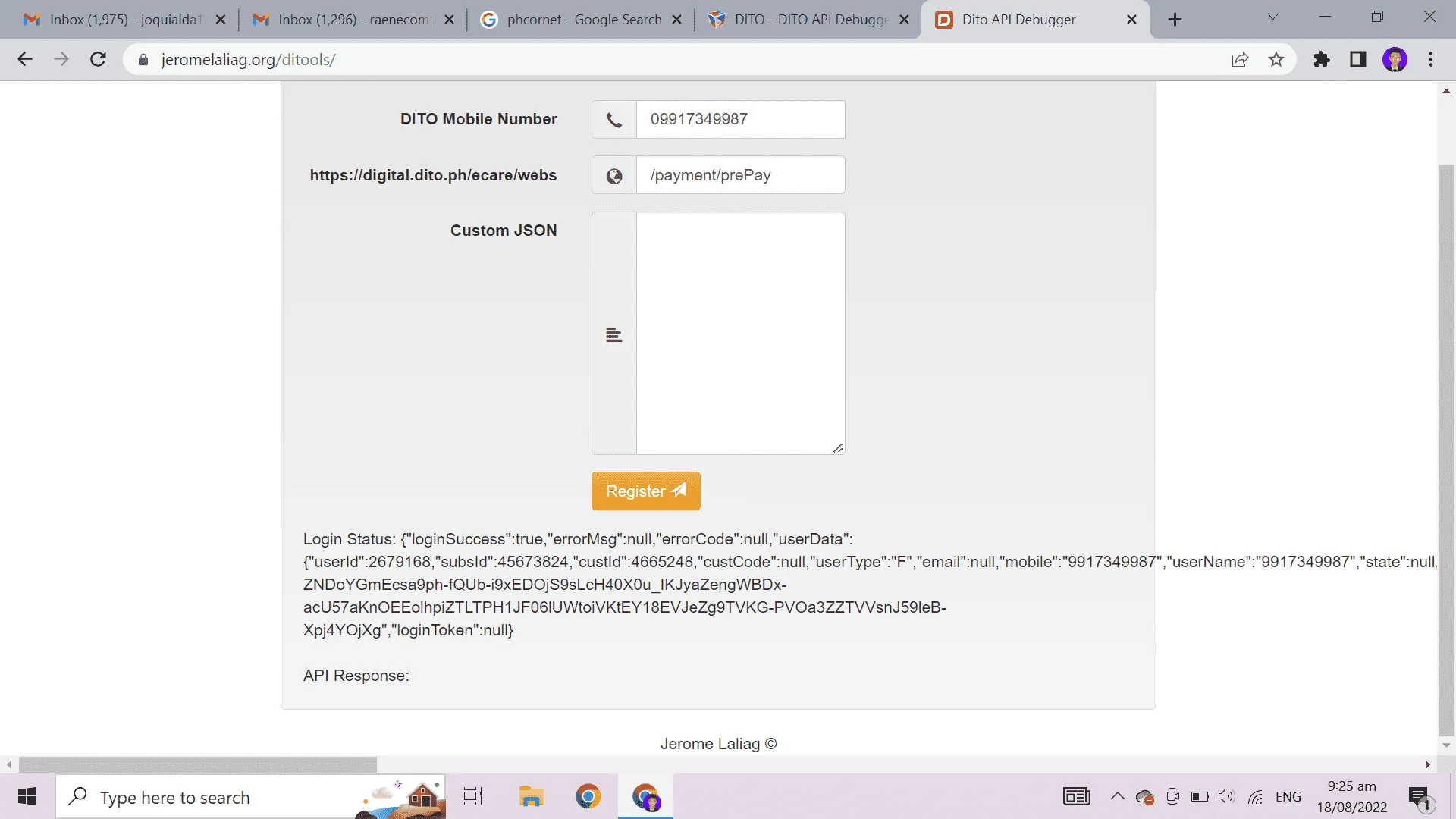Go forward to the next page

tap(61, 60)
